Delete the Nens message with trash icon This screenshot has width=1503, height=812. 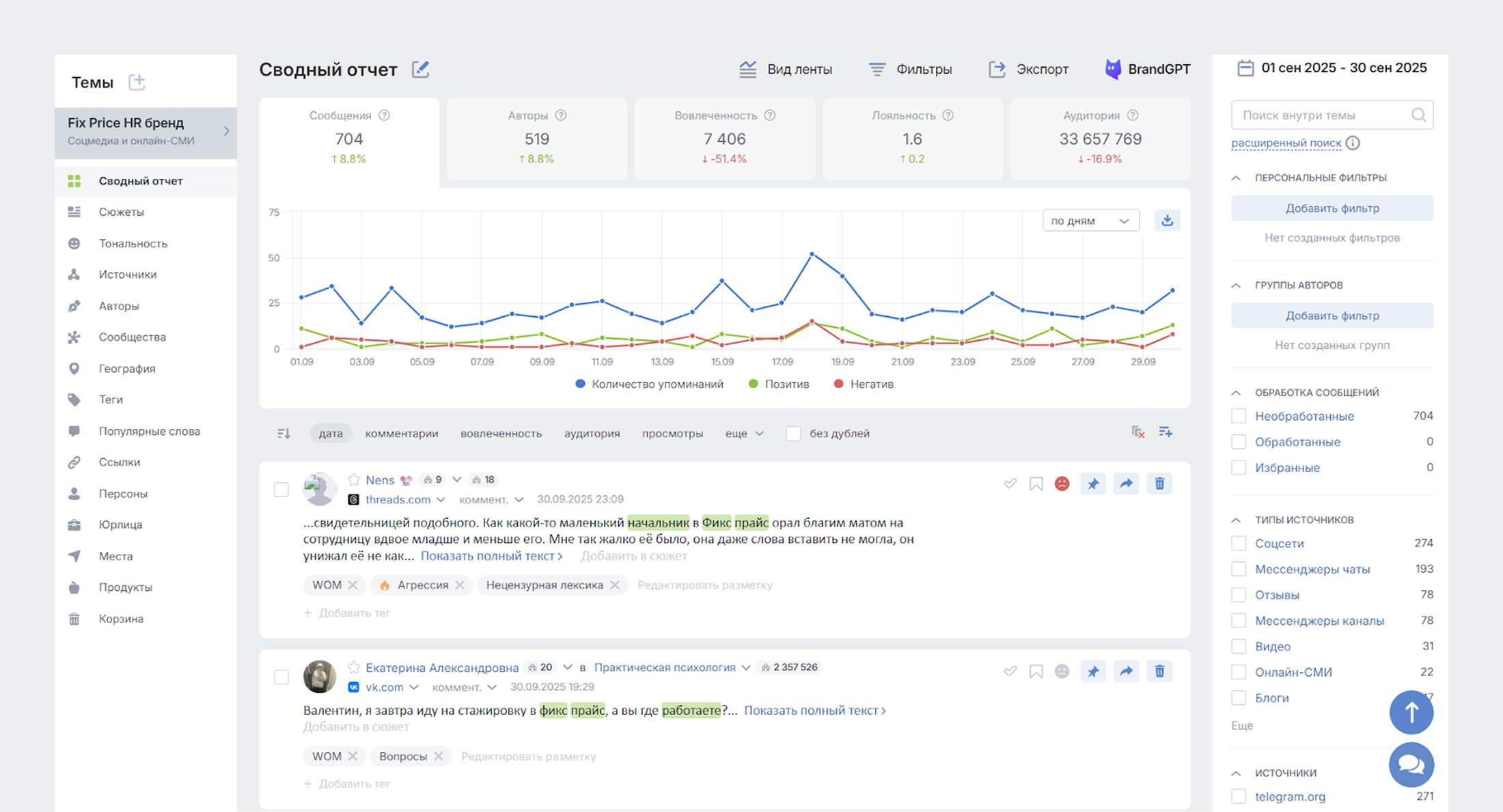(x=1159, y=484)
